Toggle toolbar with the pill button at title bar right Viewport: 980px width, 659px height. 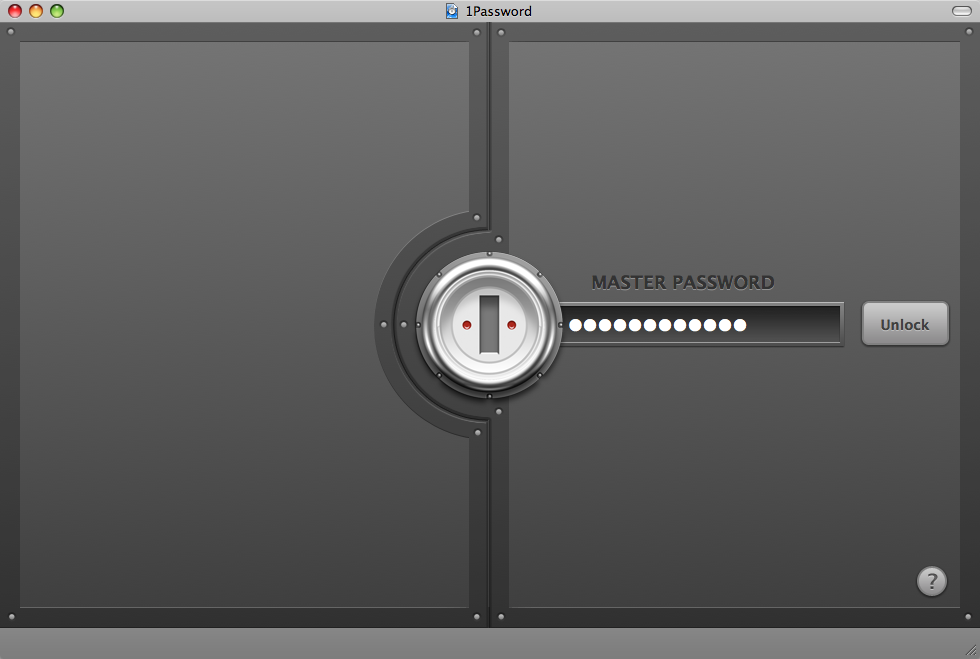(961, 11)
